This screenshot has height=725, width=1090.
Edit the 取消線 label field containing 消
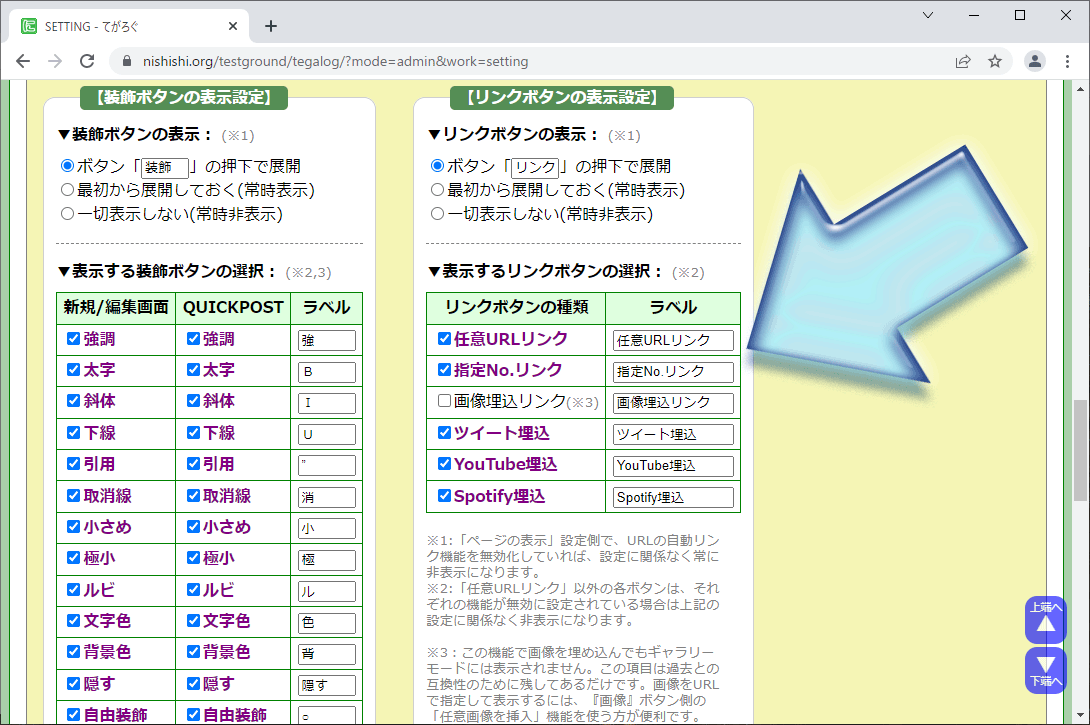327,497
